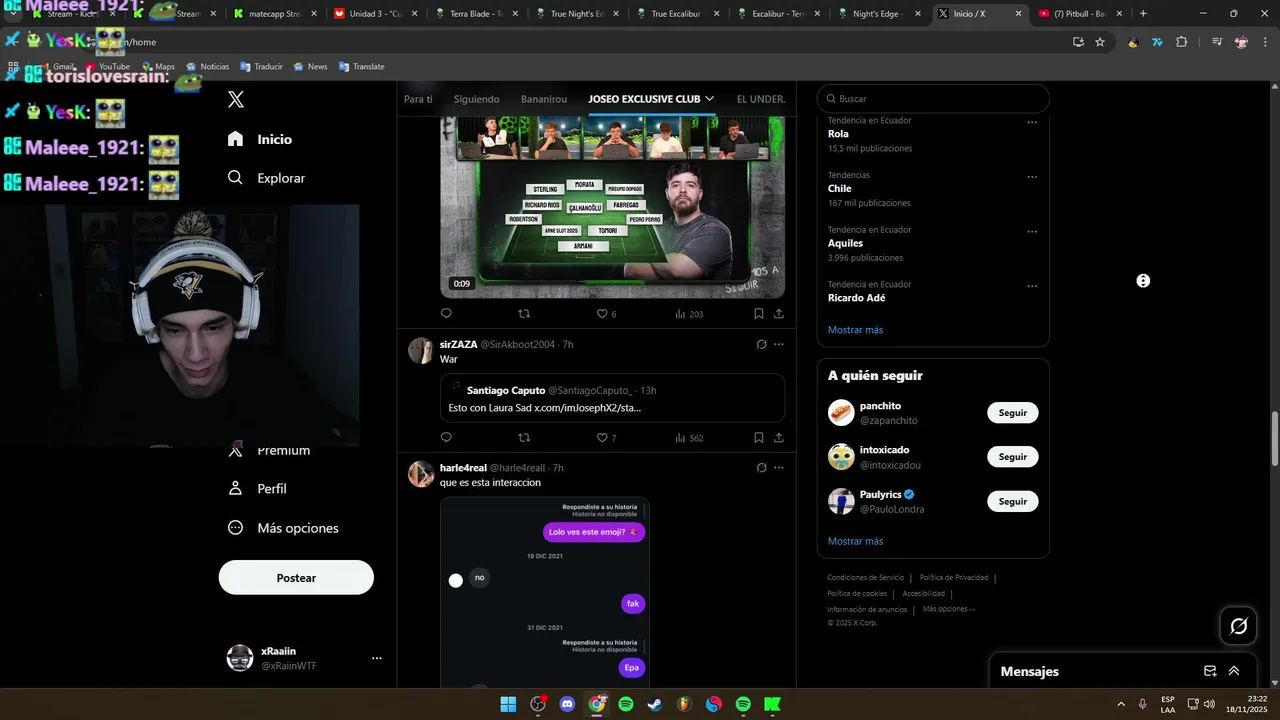Open Grok icon on sirZAZA's post

point(761,344)
